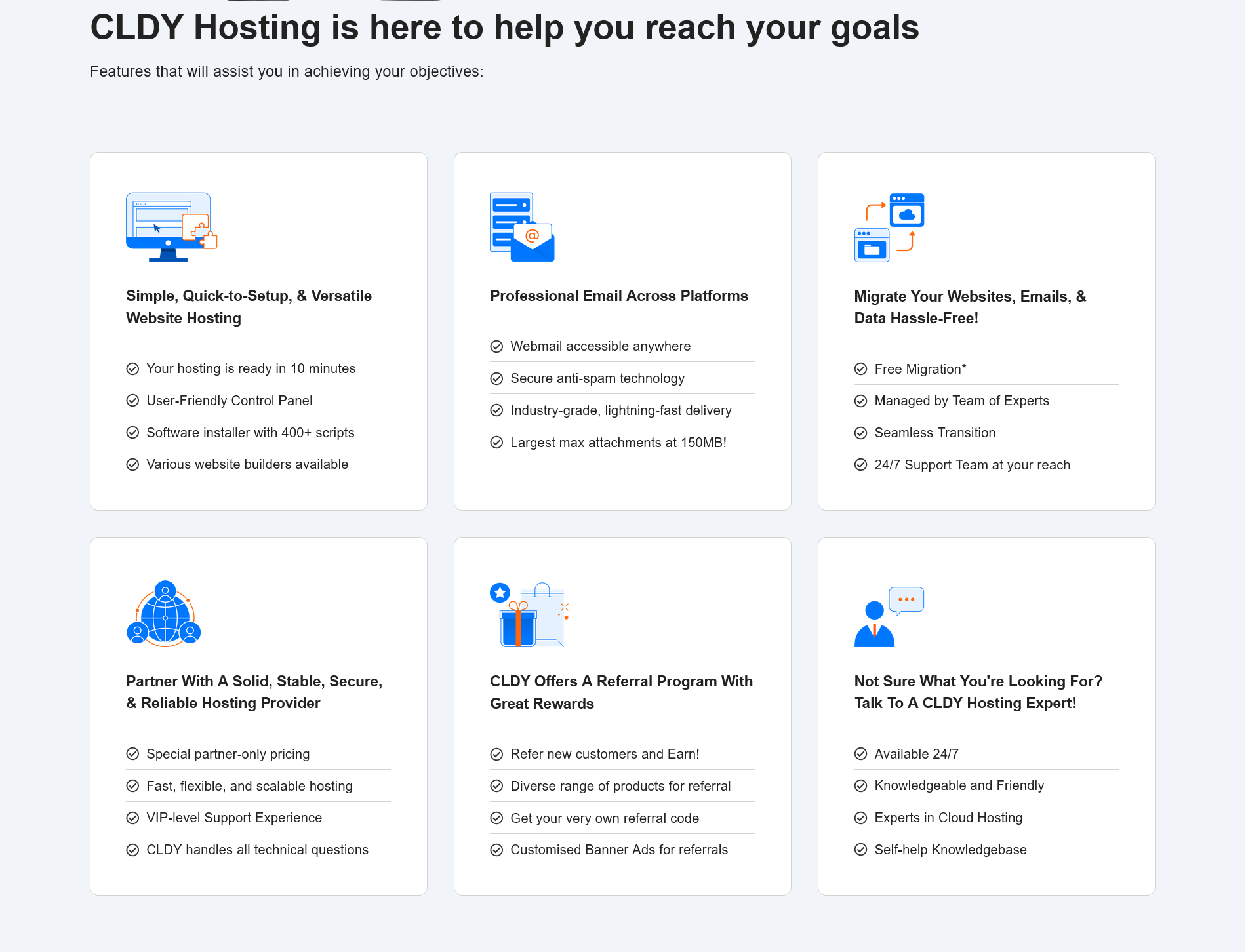
Task: Select 'Self-help Knowledgebase' list item
Action: point(950,850)
